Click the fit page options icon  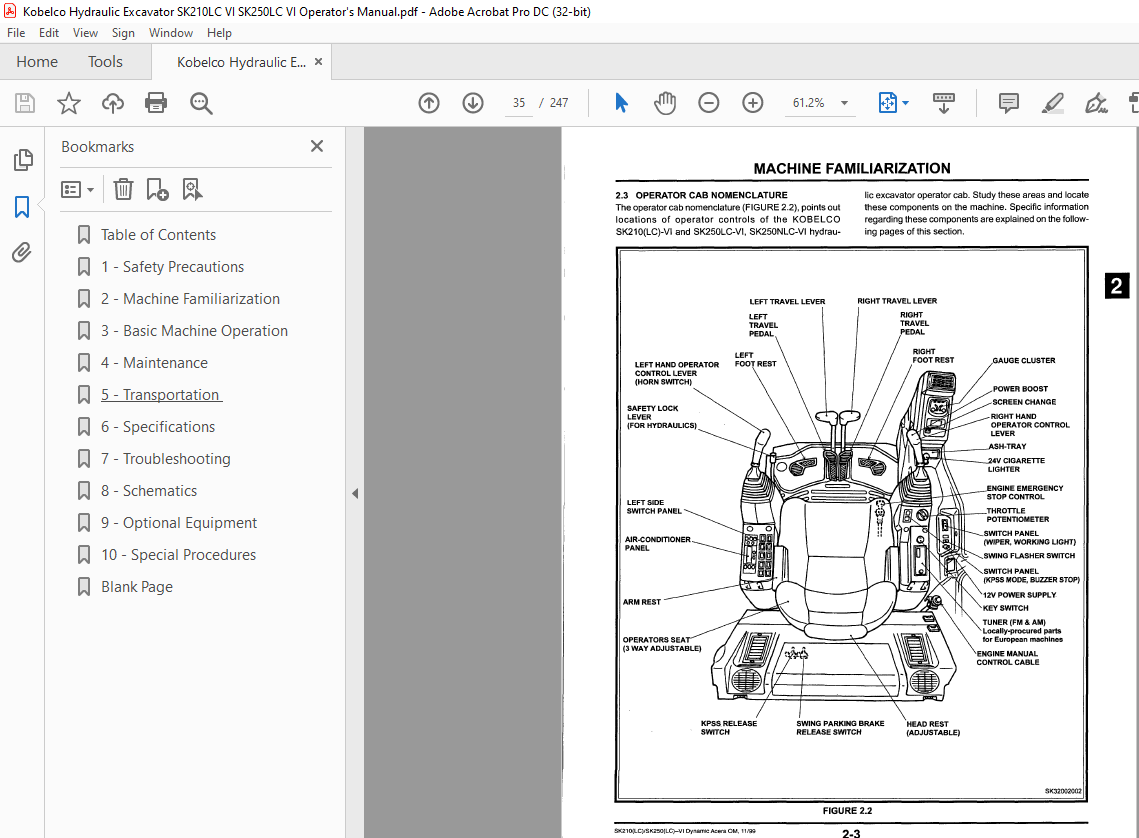tap(888, 103)
